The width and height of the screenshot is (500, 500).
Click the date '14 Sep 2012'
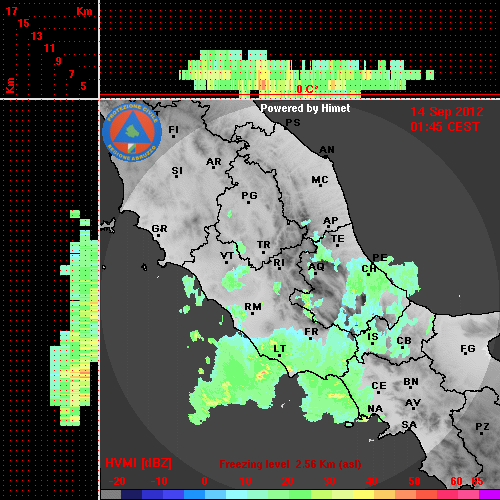click(447, 112)
